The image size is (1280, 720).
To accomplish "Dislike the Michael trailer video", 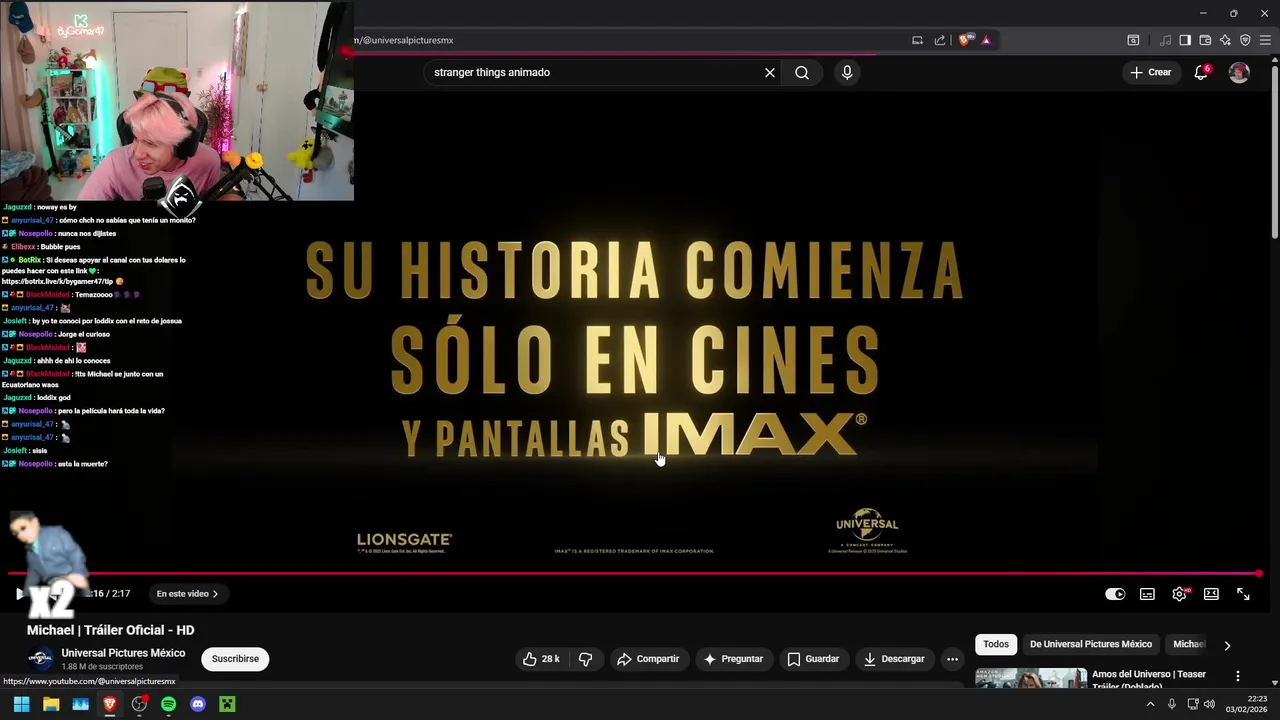I will [x=585, y=659].
